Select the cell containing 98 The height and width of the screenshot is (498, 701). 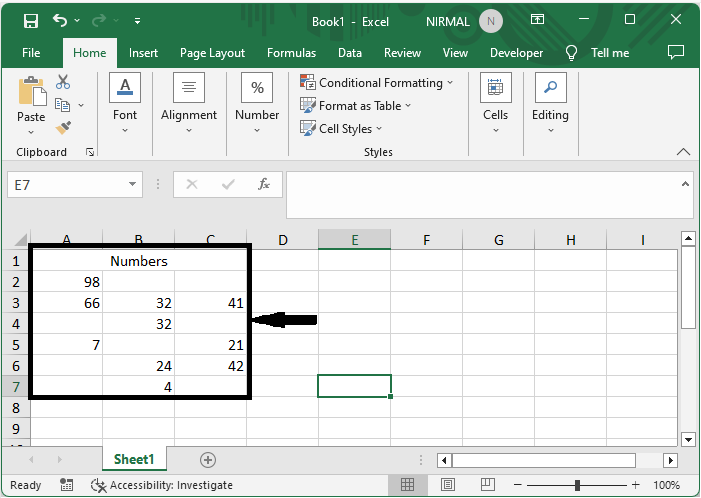click(x=67, y=282)
